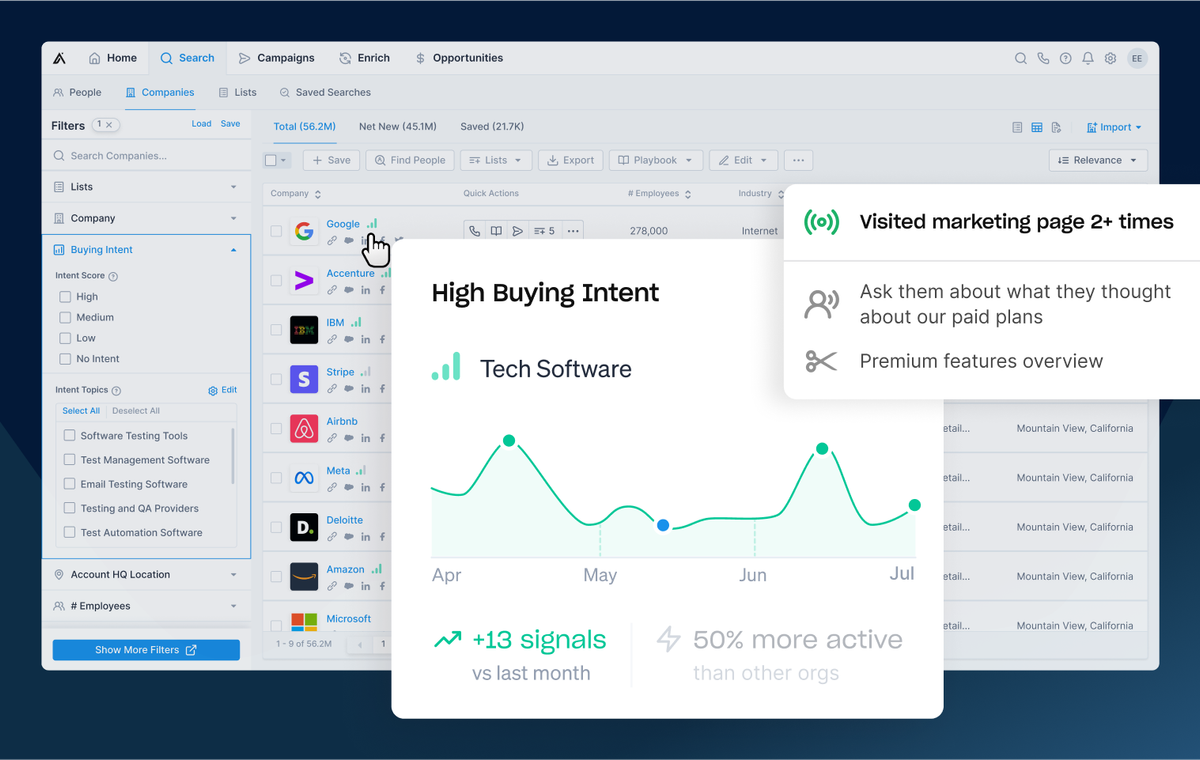Click the Stripe LinkedIn icon
The width and height of the screenshot is (1200, 760).
(366, 388)
